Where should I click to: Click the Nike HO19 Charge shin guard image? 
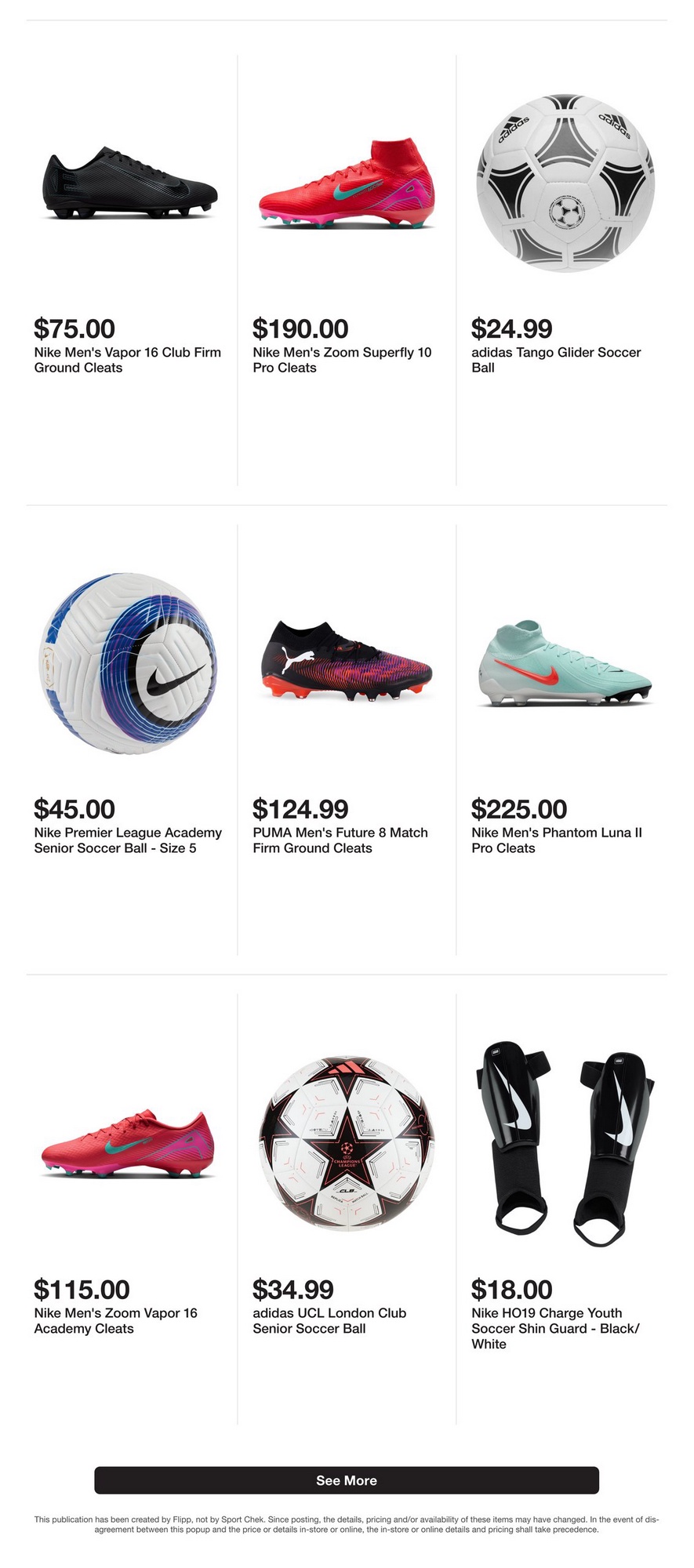click(565, 1144)
